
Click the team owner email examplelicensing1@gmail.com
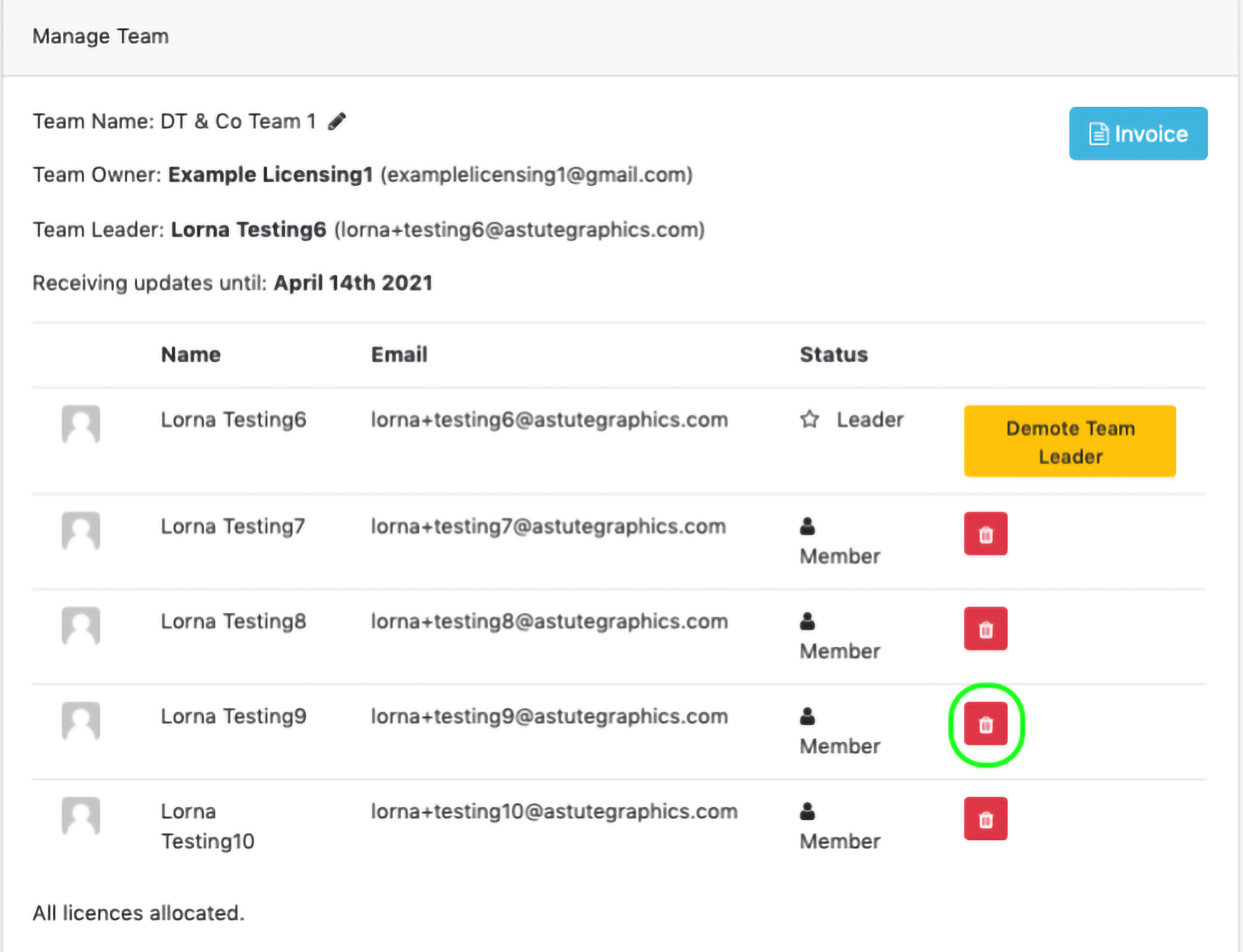coord(537,175)
